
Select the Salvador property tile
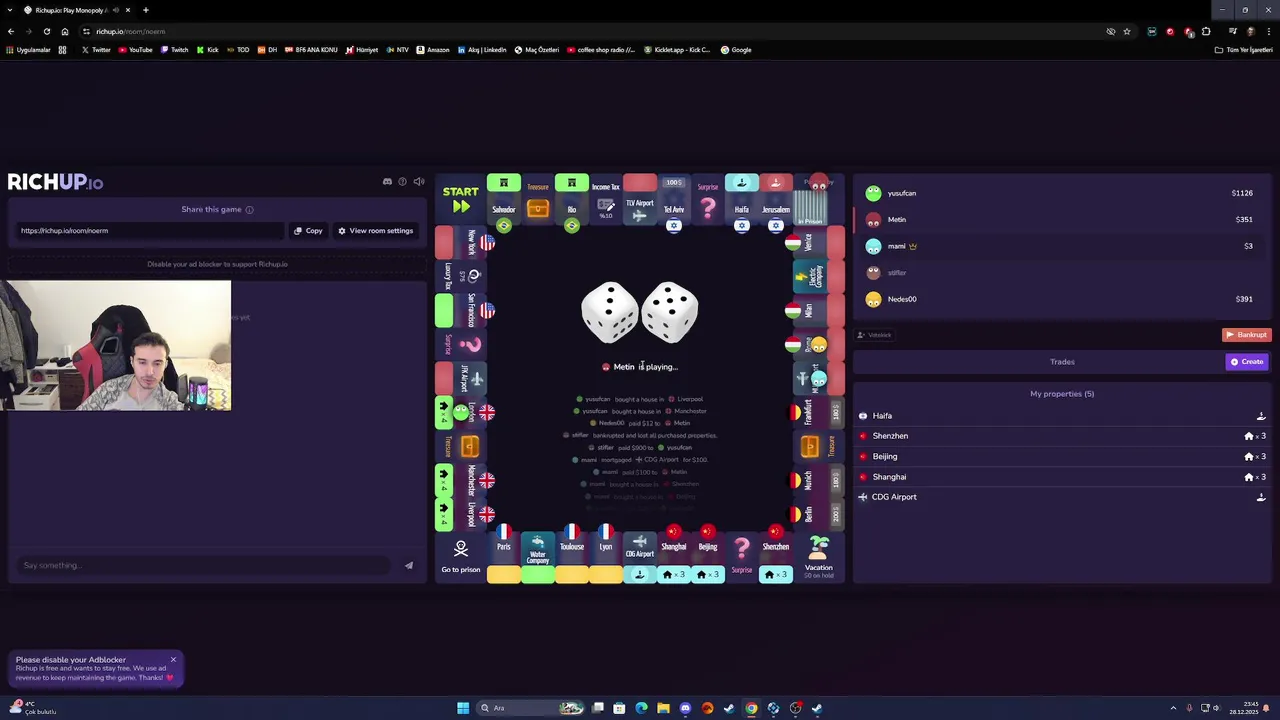point(504,199)
